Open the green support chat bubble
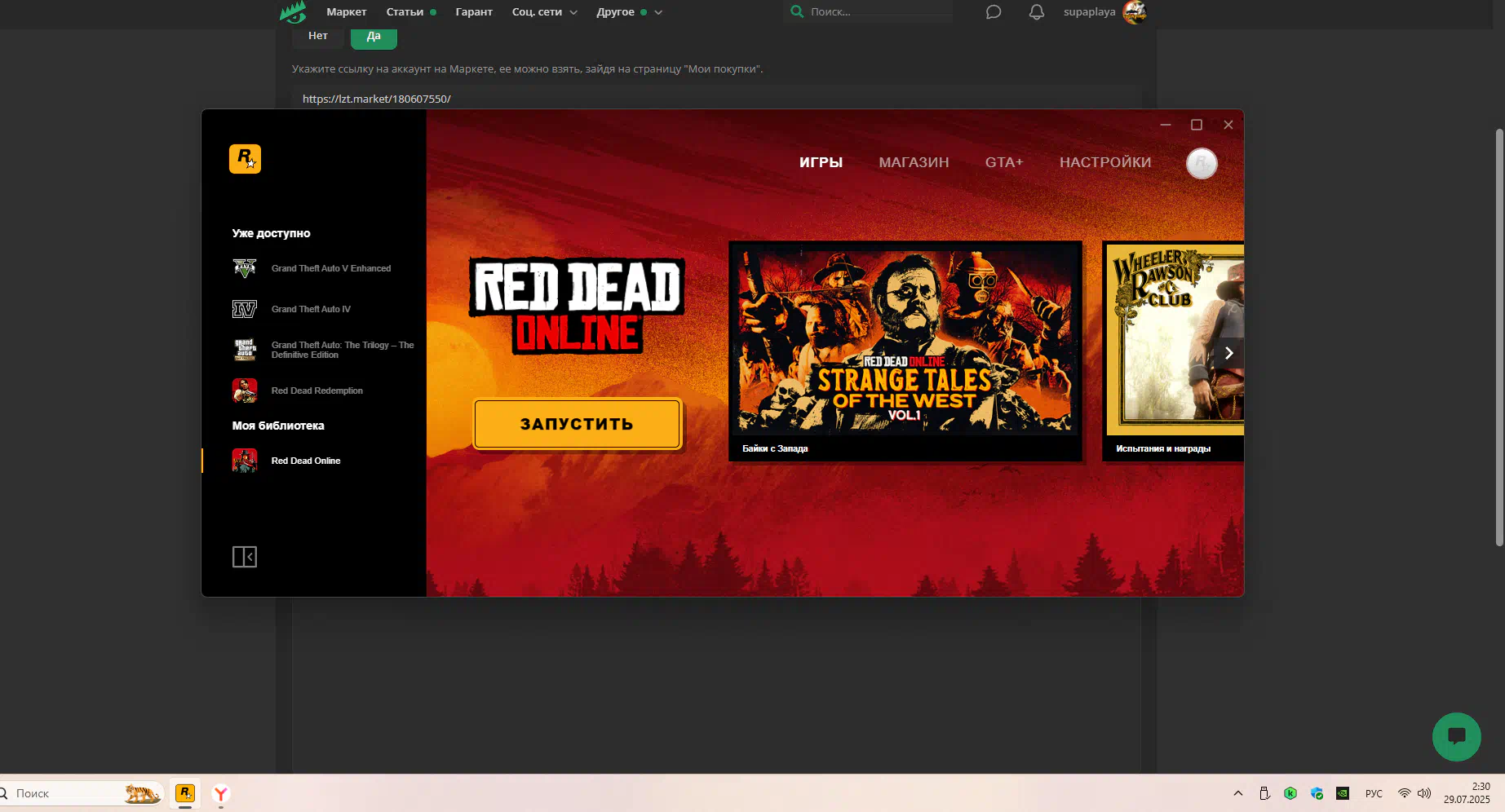Screen dimensions: 1505x812 pos(1457,736)
